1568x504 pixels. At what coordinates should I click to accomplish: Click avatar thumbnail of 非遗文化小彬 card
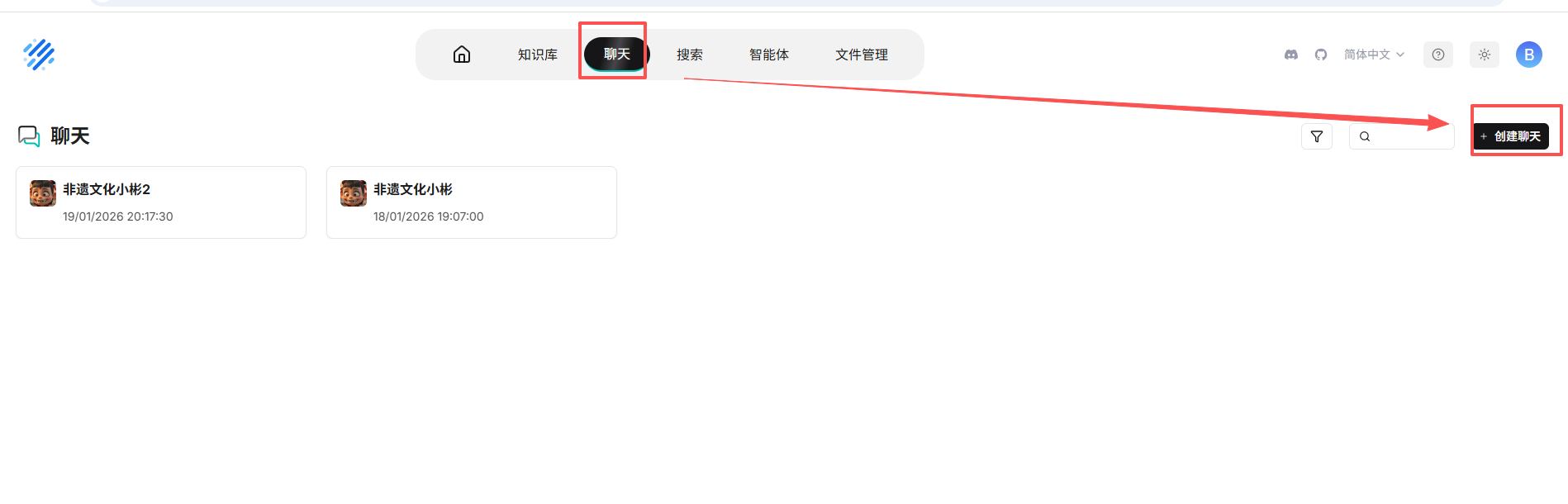354,193
